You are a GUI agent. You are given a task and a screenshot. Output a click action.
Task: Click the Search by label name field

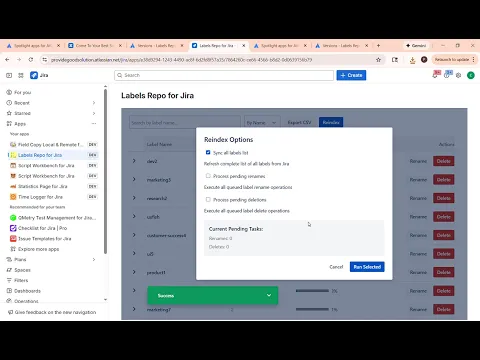pos(185,123)
